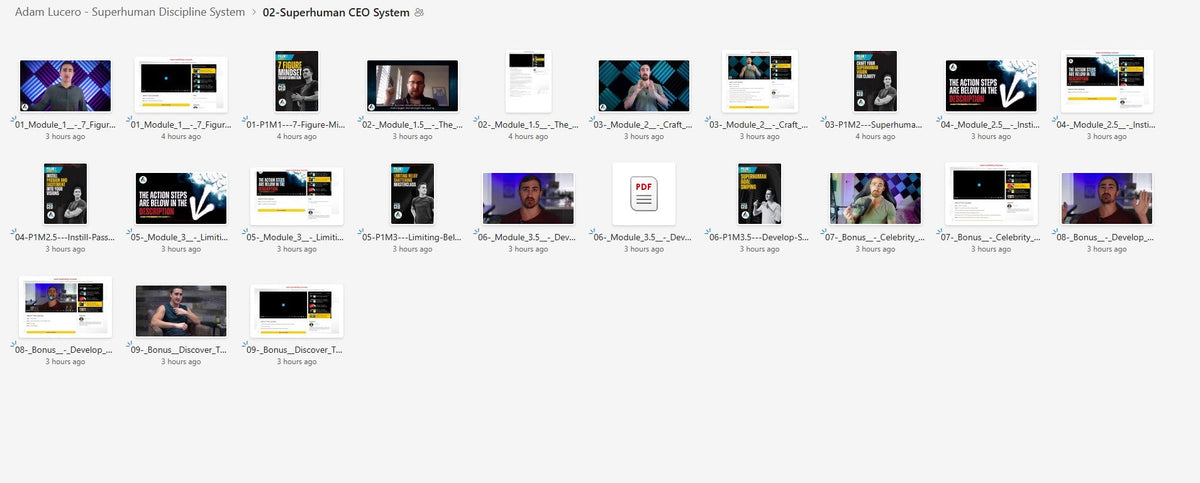Select the file name under the bearded man video
The width and height of the screenshot is (1200, 483).
coord(412,125)
